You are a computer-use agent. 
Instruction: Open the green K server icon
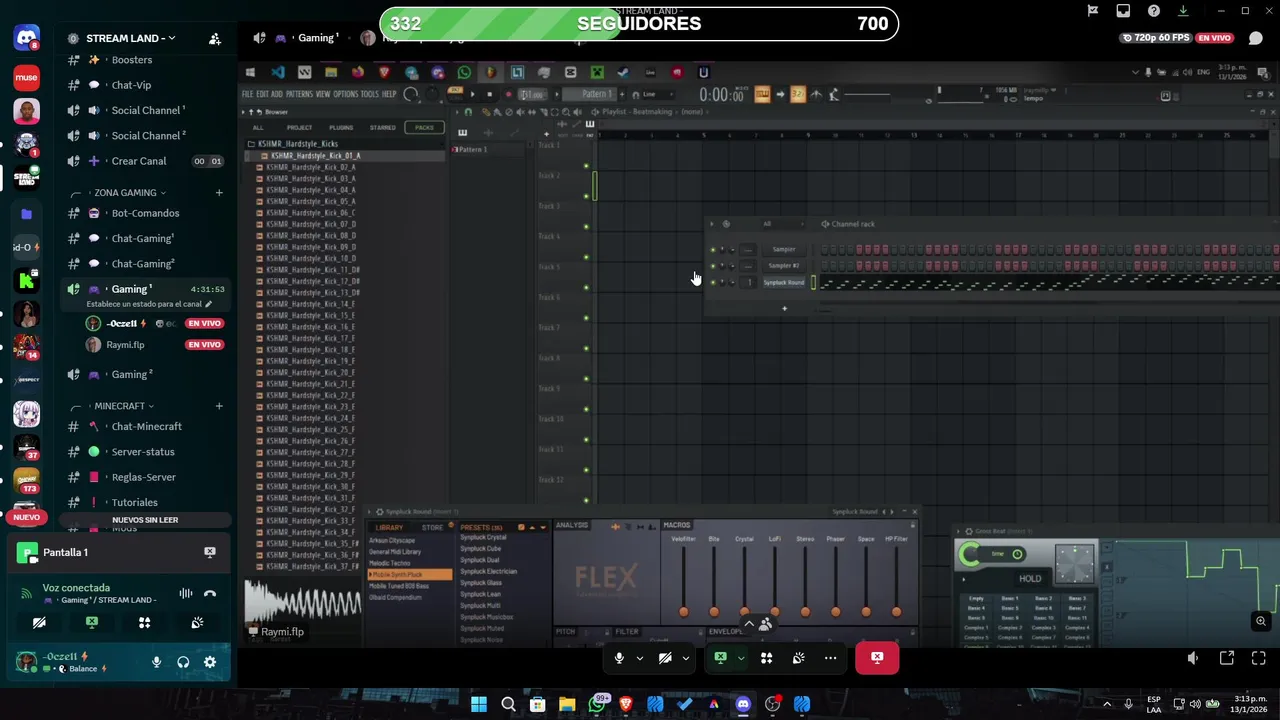coord(27,281)
